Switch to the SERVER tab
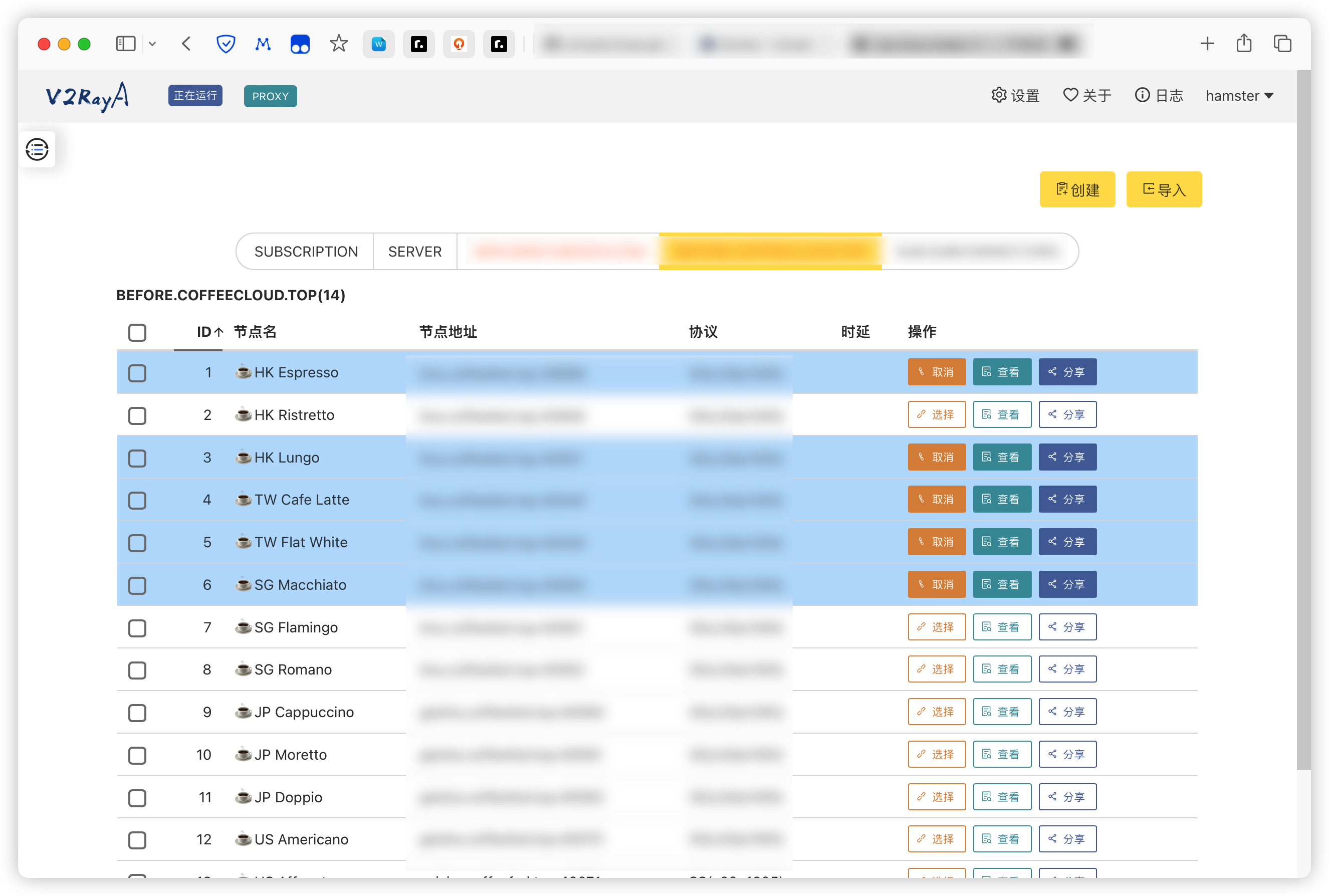The width and height of the screenshot is (1329, 896). click(x=415, y=252)
